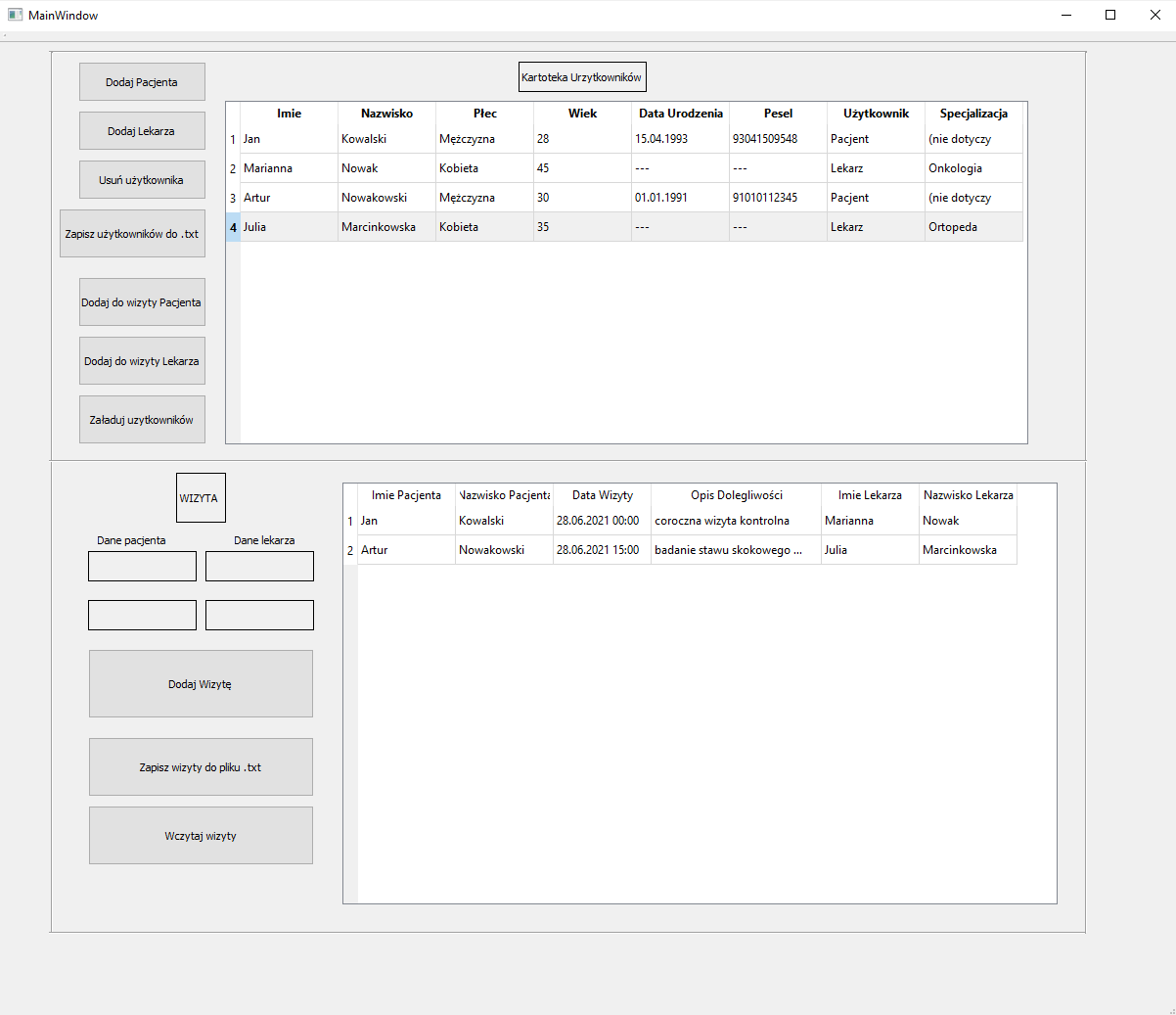
Task: Click Dodaj do wizyty Lekarza
Action: pyautogui.click(x=142, y=360)
